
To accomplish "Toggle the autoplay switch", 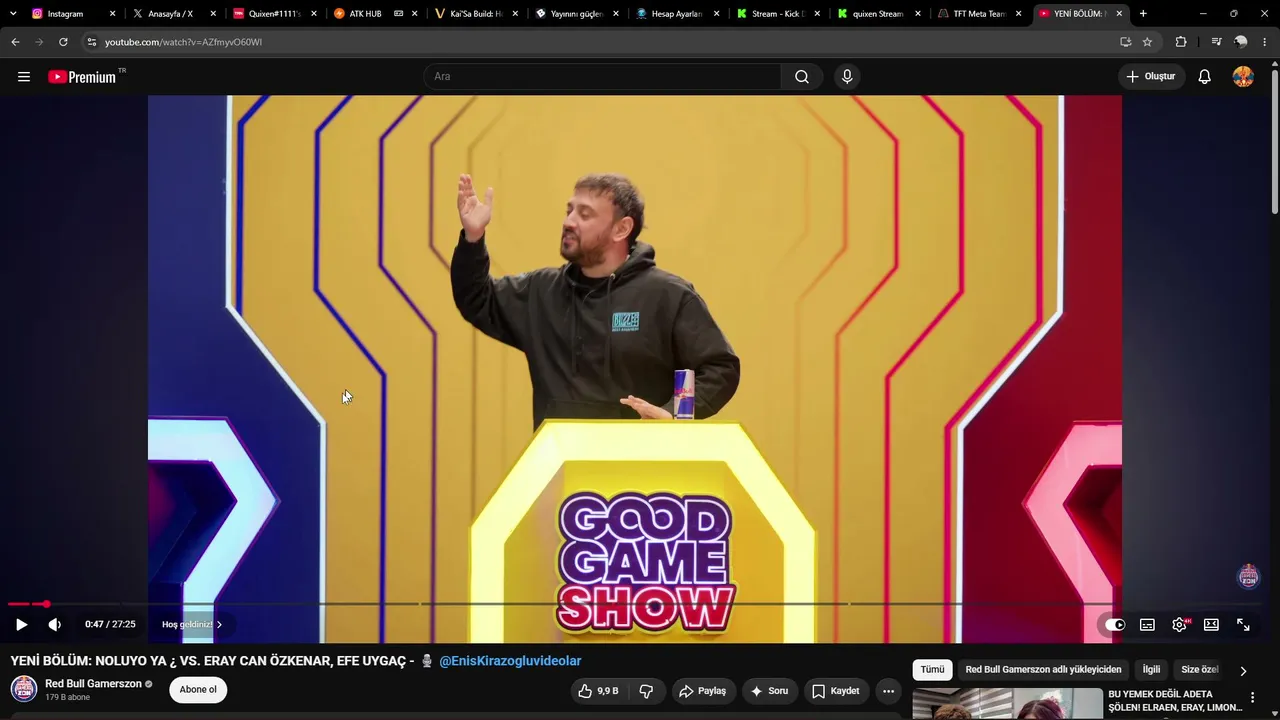I will point(1115,625).
